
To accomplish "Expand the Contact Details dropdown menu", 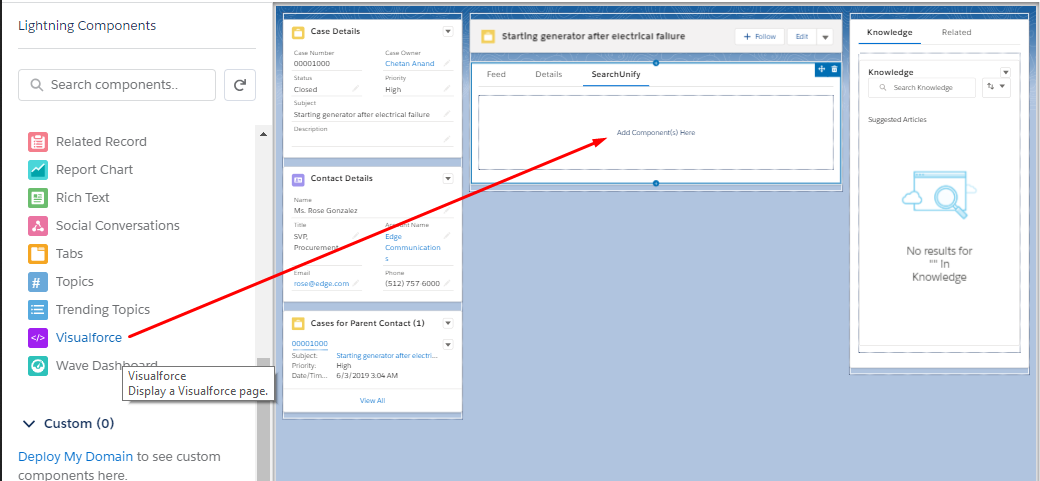I will pyautogui.click(x=448, y=179).
